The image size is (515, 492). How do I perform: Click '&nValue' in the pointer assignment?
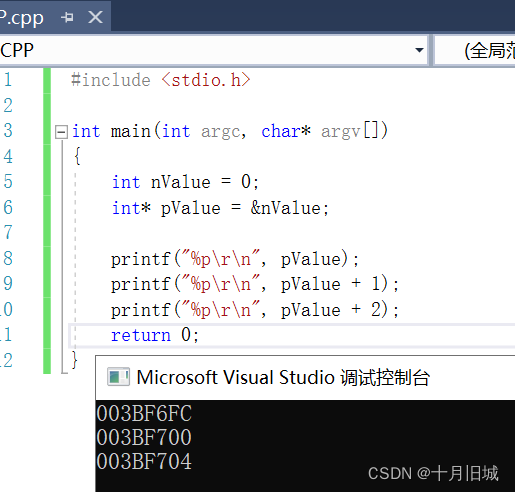[x=286, y=208]
